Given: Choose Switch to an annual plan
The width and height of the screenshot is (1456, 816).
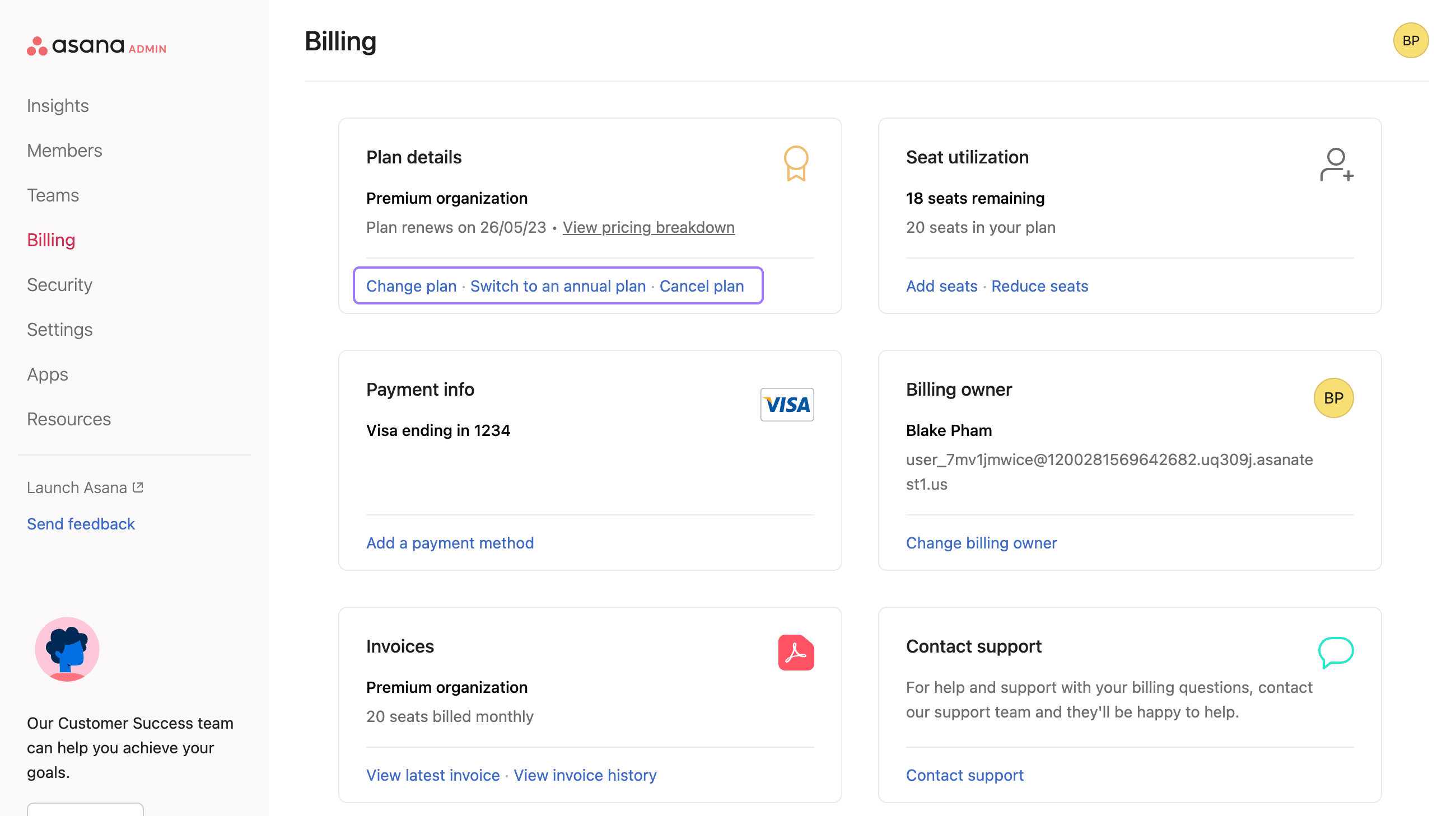Looking at the screenshot, I should pos(558,286).
